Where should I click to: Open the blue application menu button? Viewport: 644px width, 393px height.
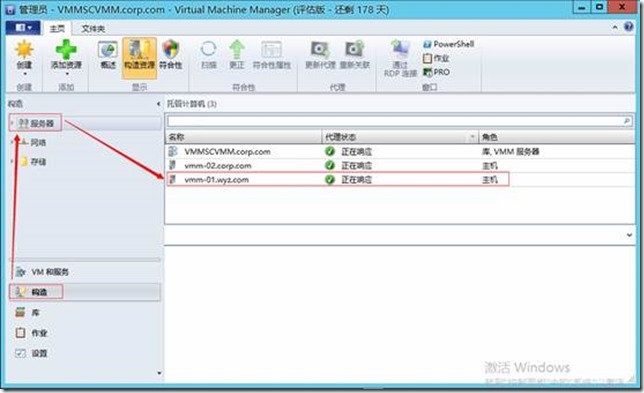23,28
